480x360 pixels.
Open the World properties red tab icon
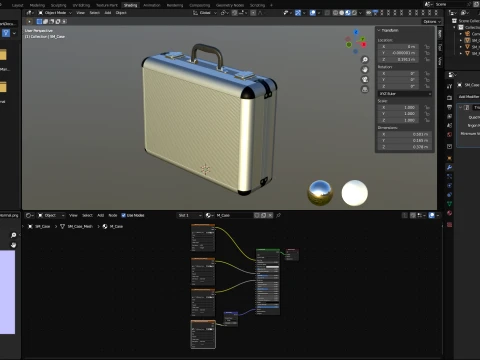[x=449, y=135]
